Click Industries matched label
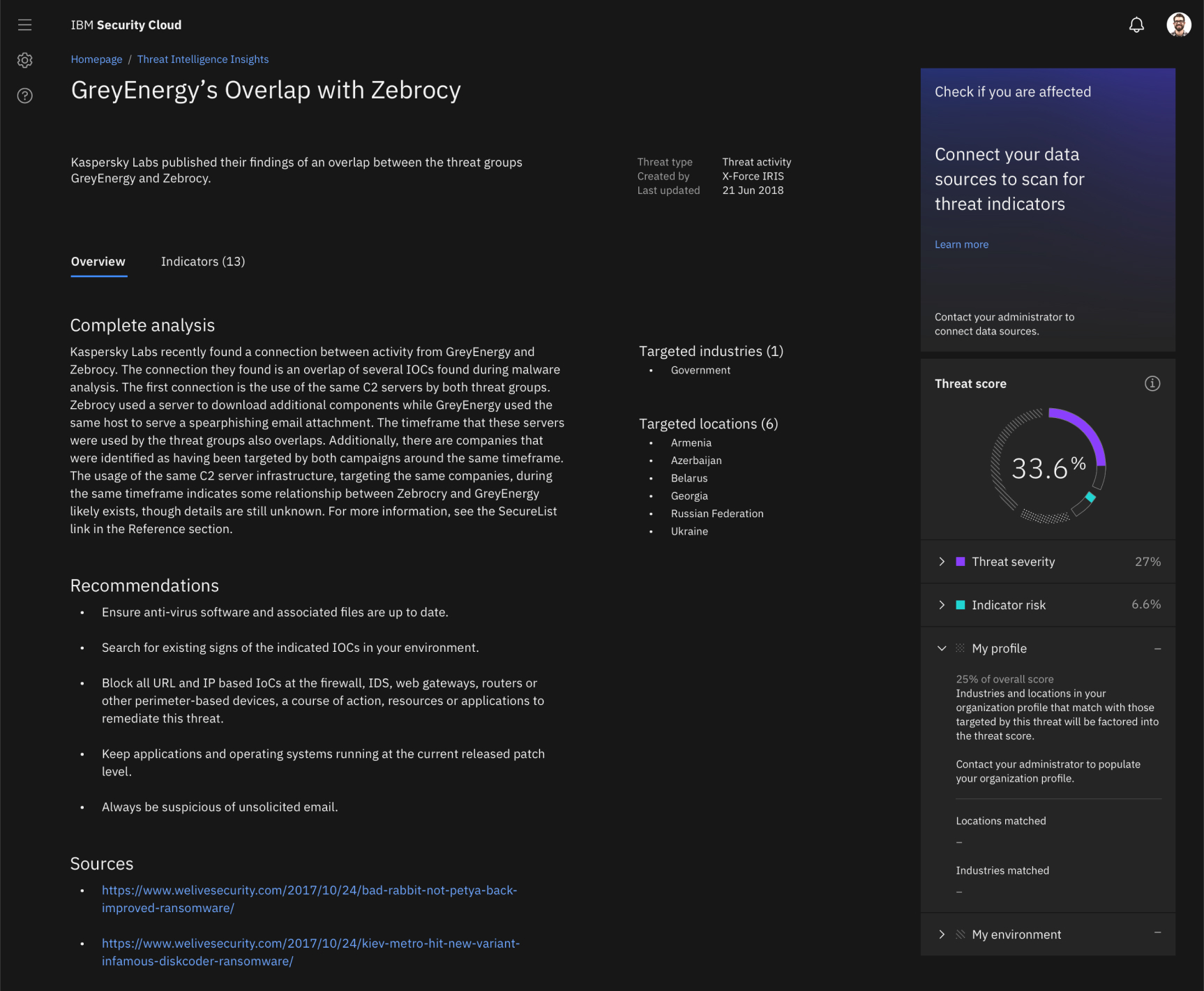Screen dimensions: 1204x991 (1002, 870)
